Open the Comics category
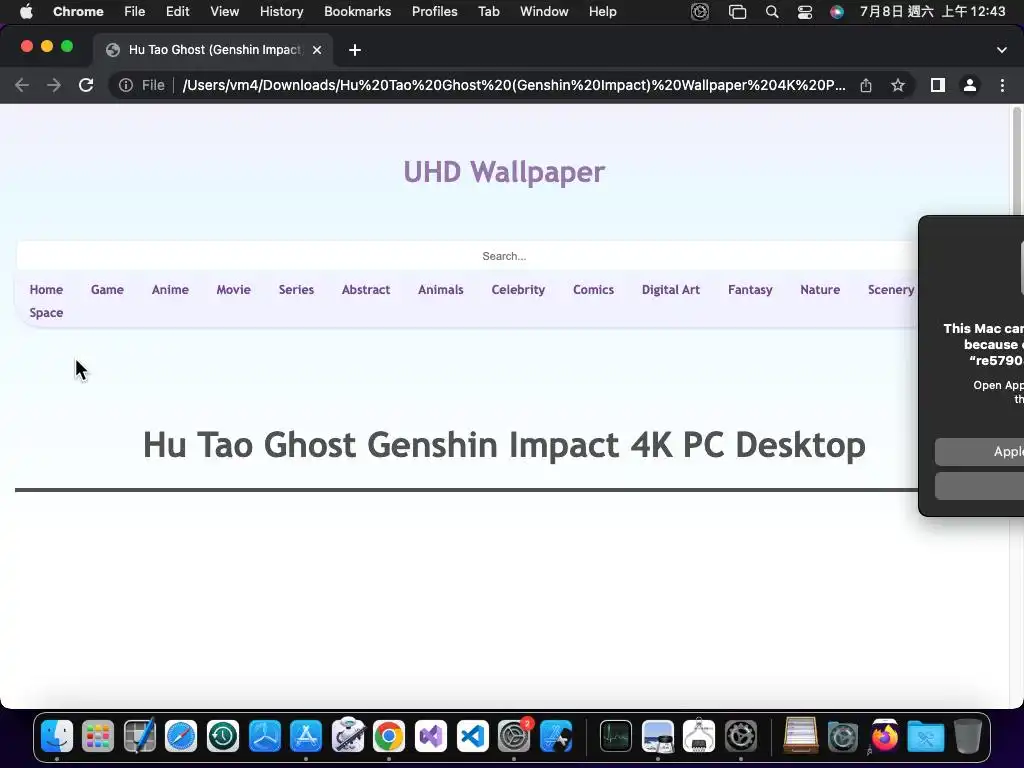The height and width of the screenshot is (768, 1024). [593, 290]
